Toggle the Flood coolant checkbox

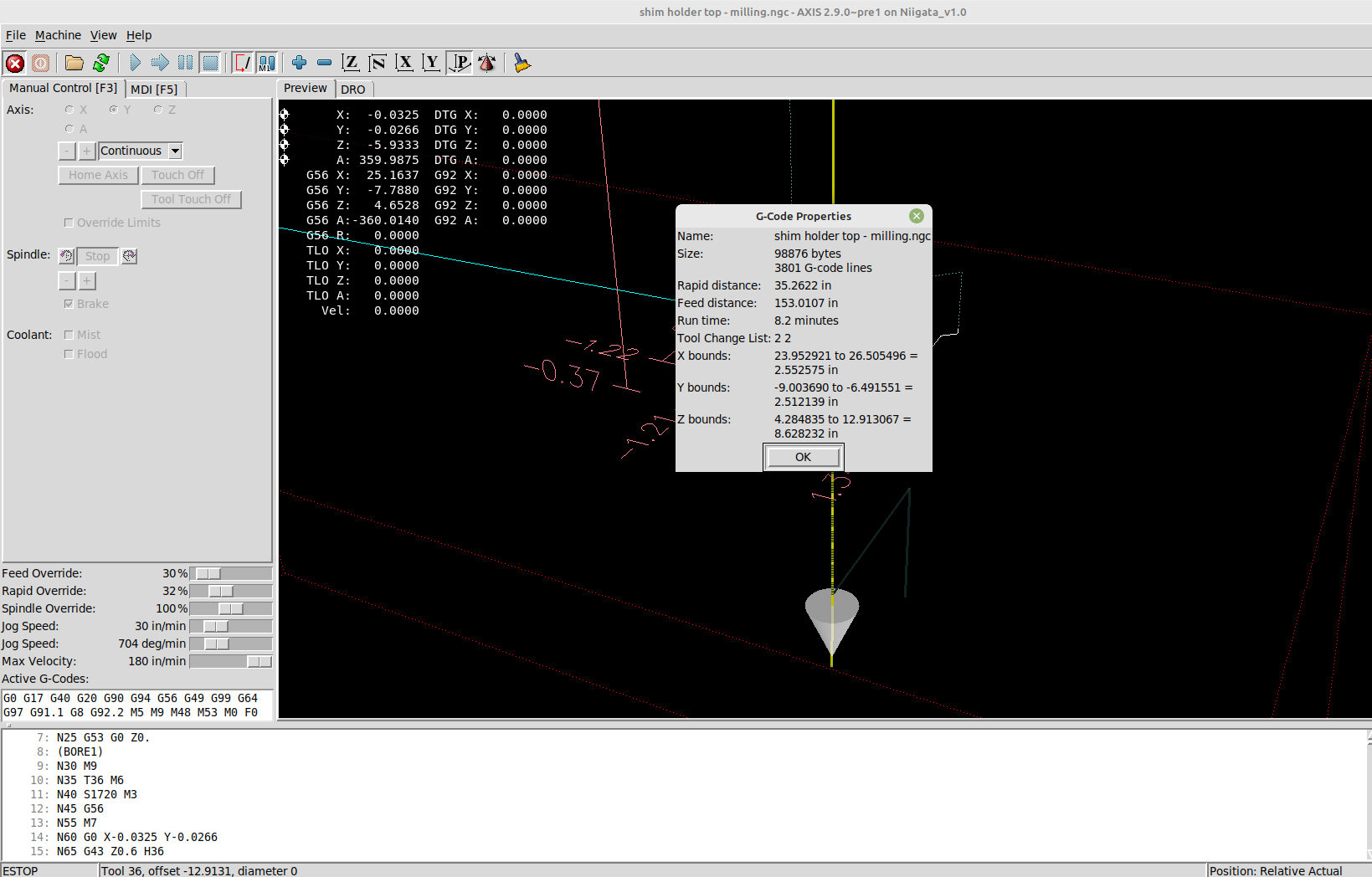[x=69, y=354]
